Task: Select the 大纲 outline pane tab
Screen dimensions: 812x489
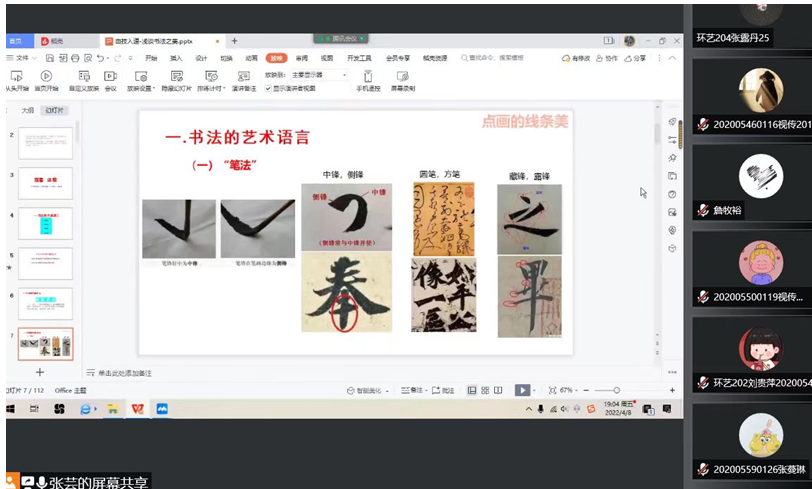Action: (27, 110)
